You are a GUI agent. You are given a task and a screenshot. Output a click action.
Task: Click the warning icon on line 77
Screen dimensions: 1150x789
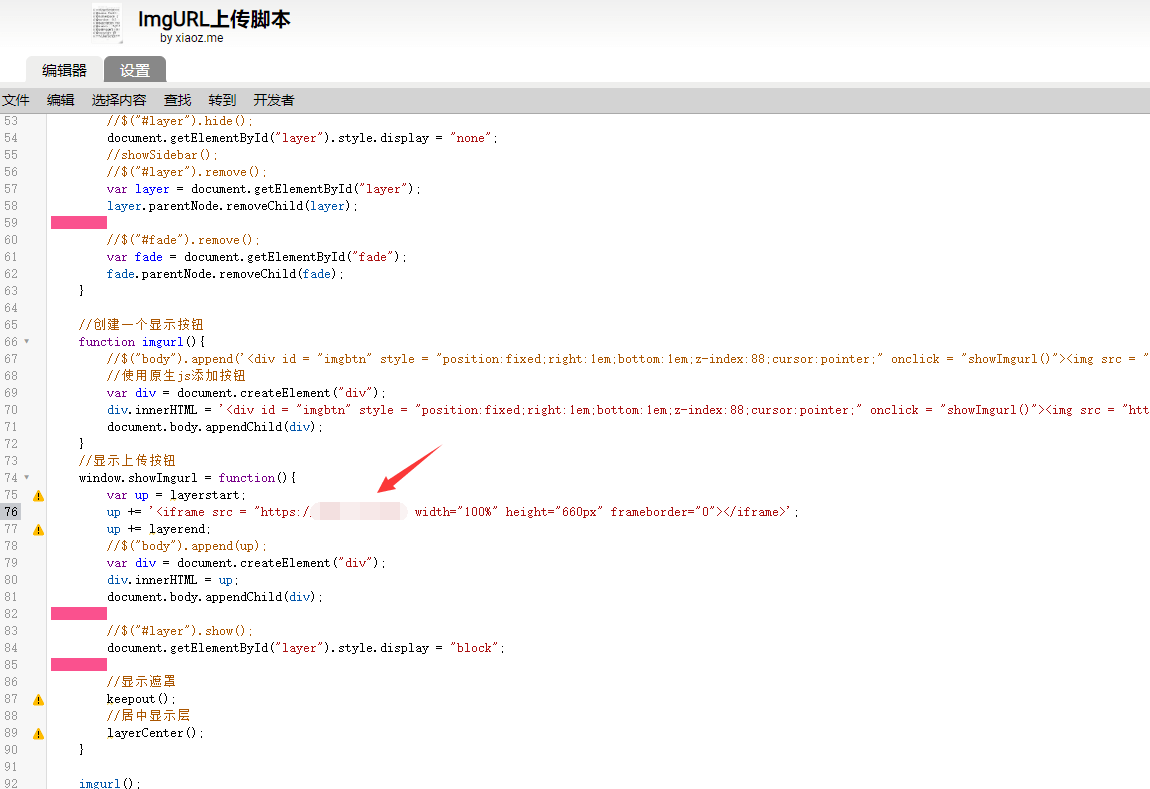(38, 529)
